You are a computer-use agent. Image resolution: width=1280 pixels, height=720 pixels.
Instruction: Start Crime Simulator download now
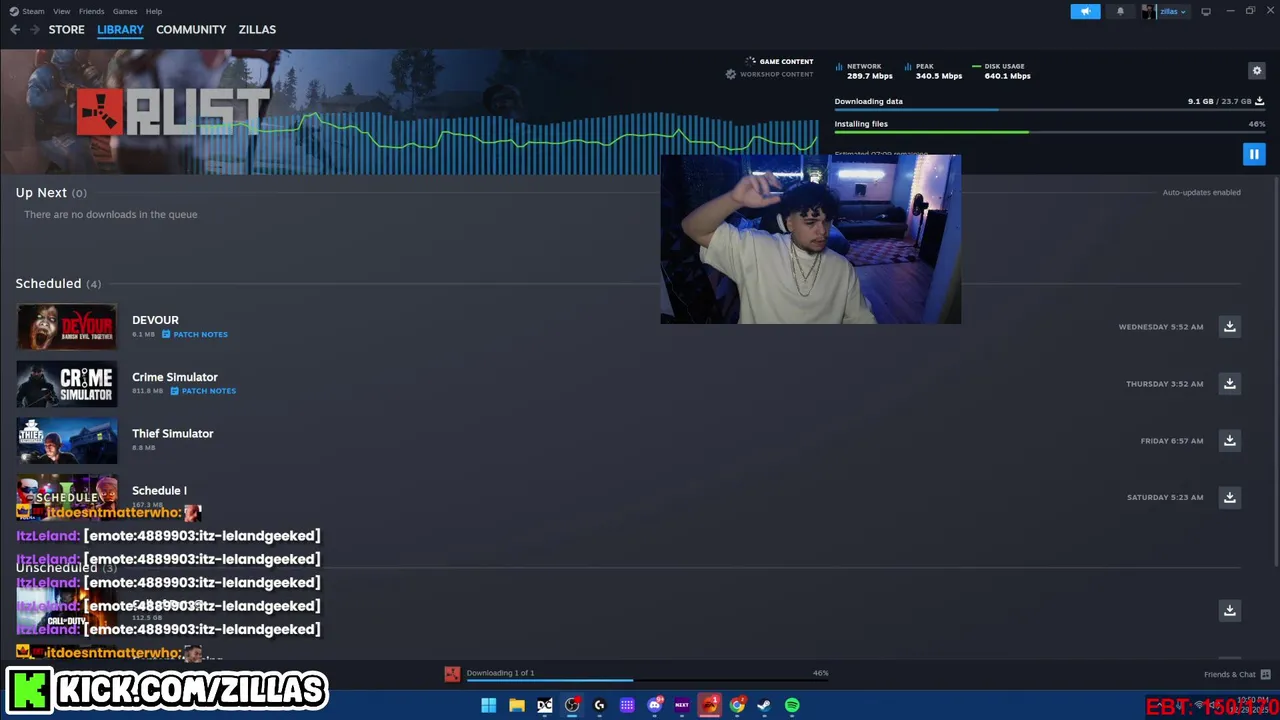(1230, 384)
